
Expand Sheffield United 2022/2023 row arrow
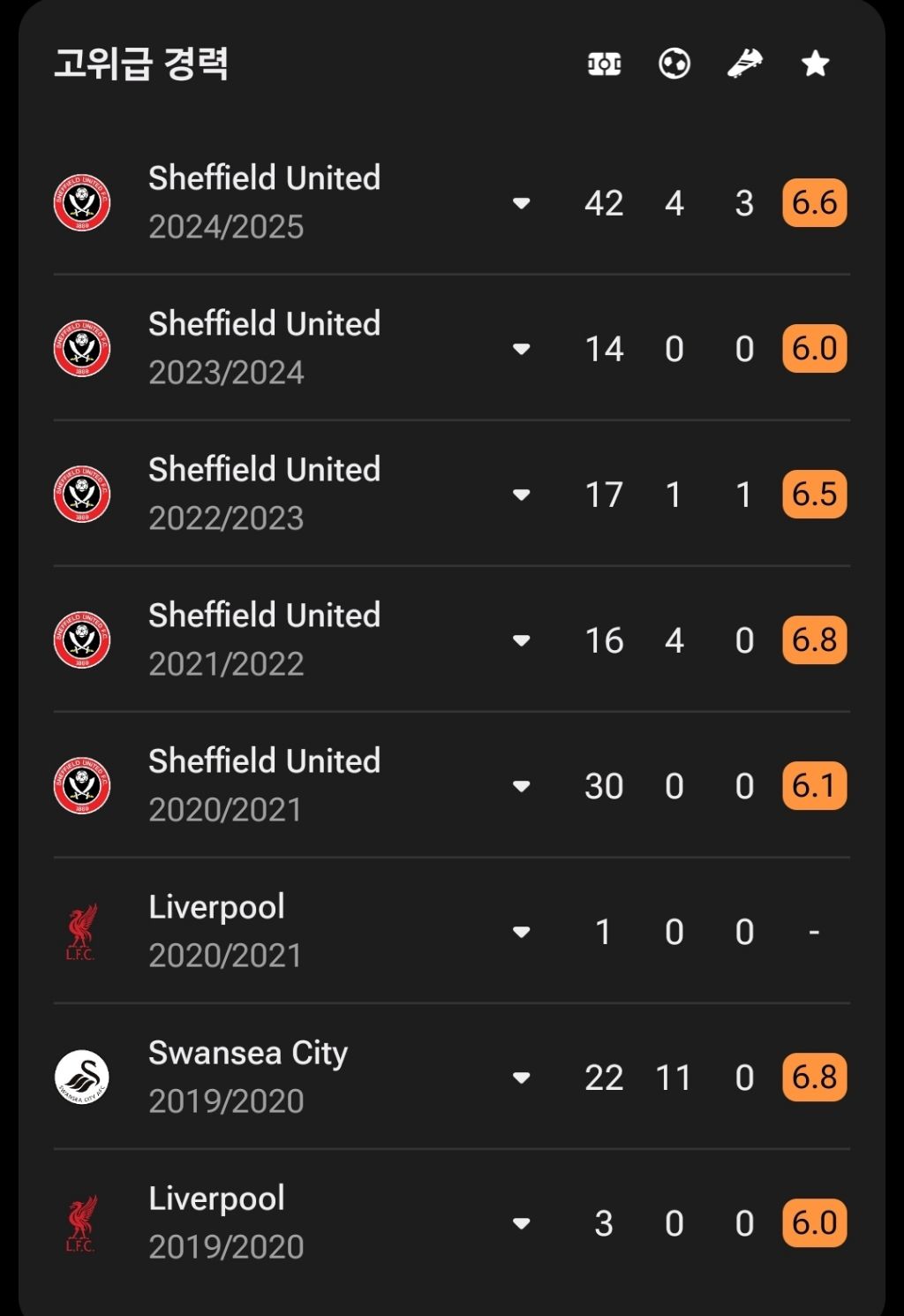click(x=521, y=495)
